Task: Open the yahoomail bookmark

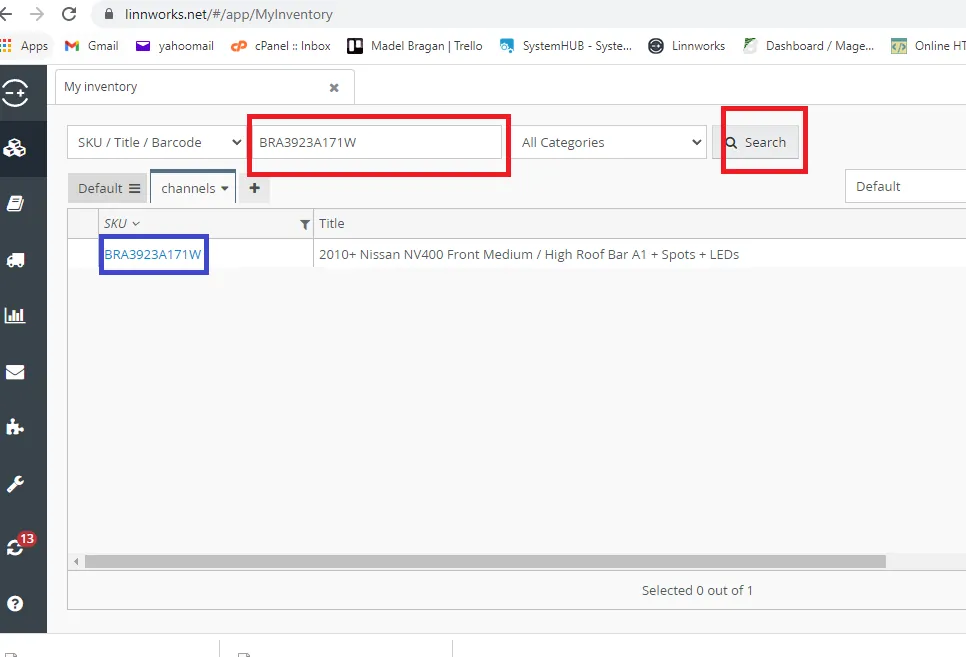Action: (x=175, y=46)
